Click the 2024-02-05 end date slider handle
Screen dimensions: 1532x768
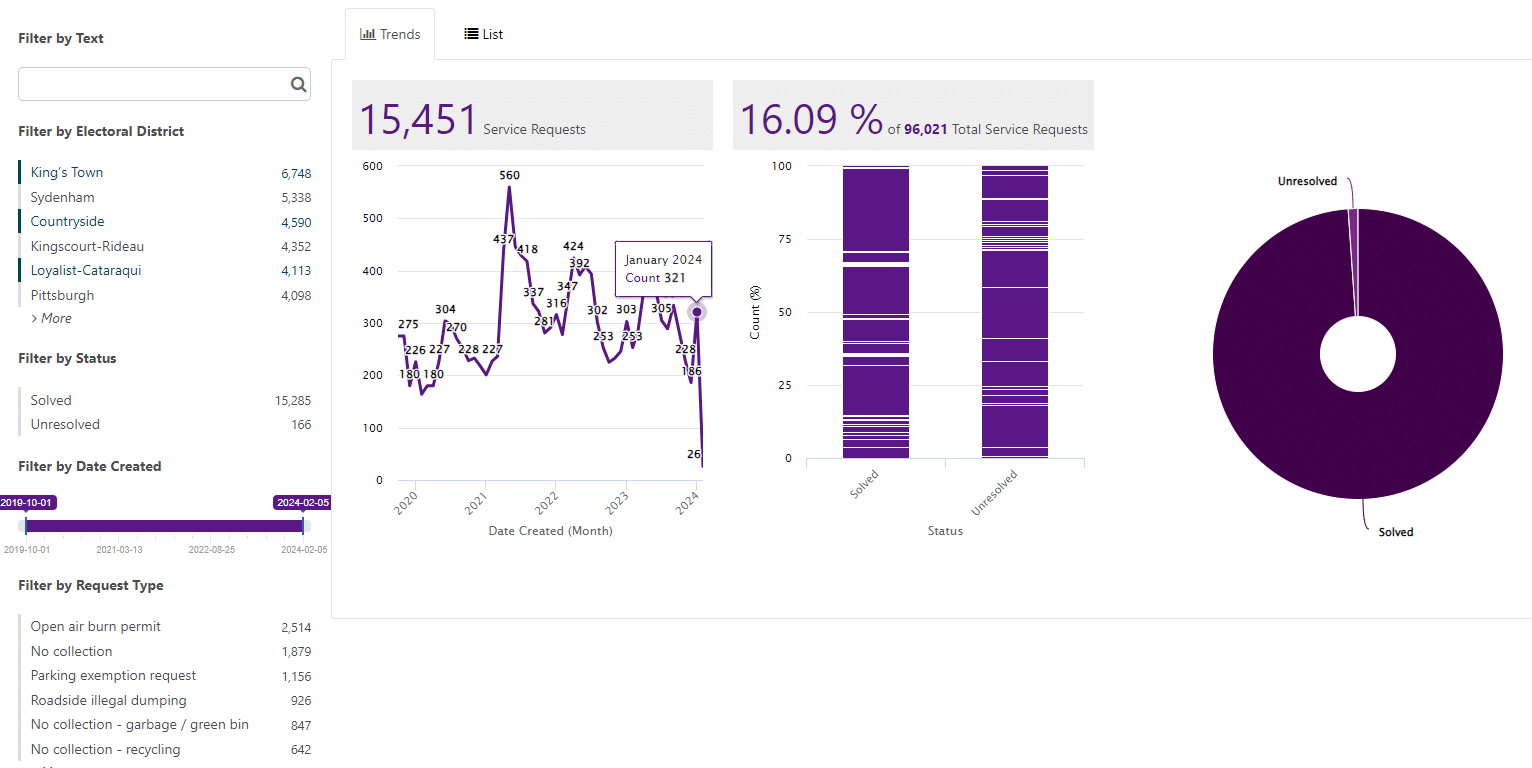303,525
